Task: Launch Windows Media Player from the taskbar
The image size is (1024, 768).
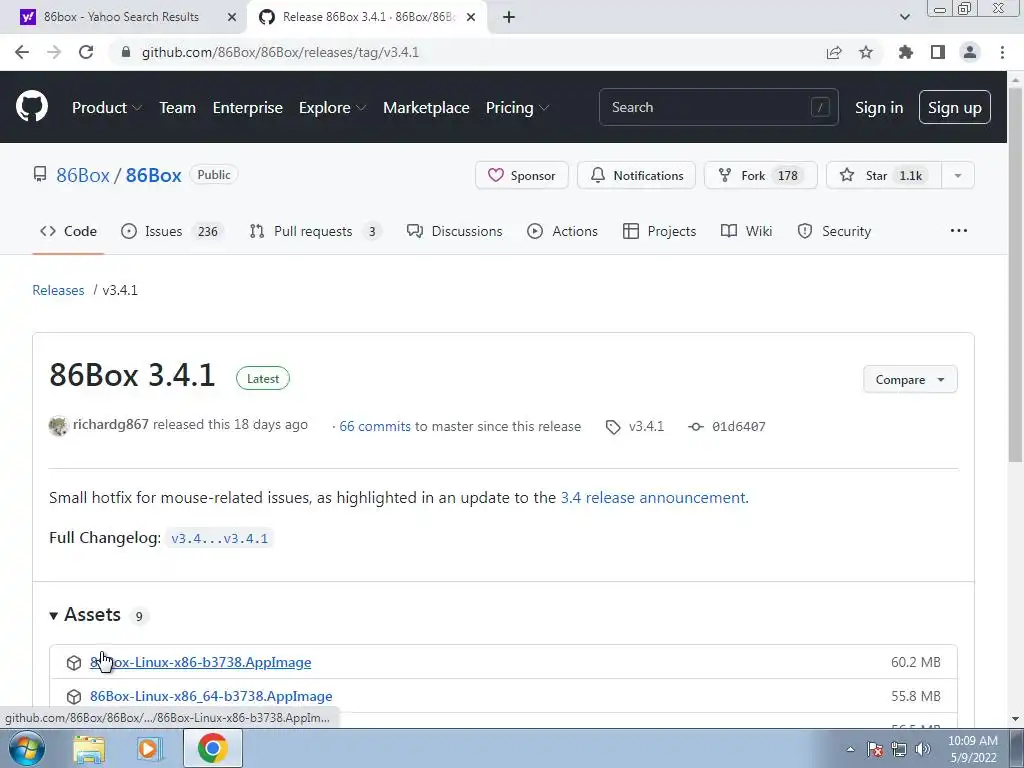Action: pyautogui.click(x=148, y=748)
